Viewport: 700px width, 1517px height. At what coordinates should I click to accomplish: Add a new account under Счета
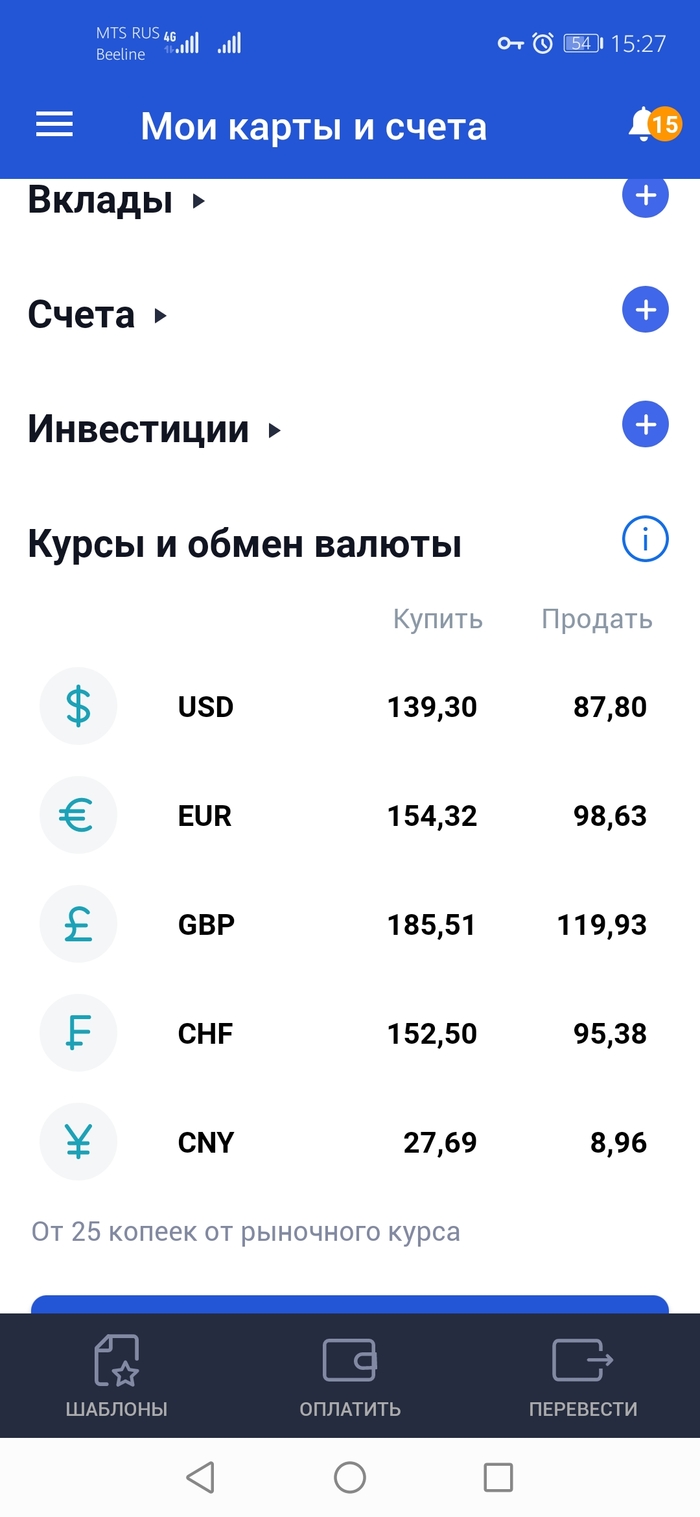[645, 310]
